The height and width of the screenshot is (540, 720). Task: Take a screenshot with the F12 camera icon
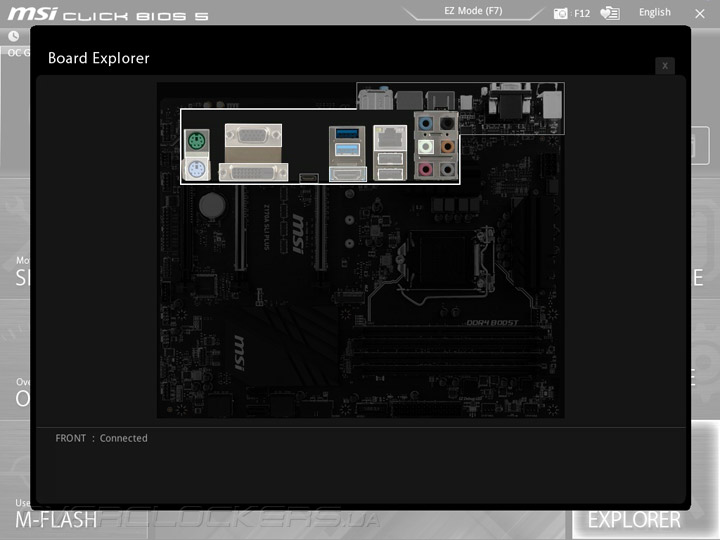tap(560, 13)
